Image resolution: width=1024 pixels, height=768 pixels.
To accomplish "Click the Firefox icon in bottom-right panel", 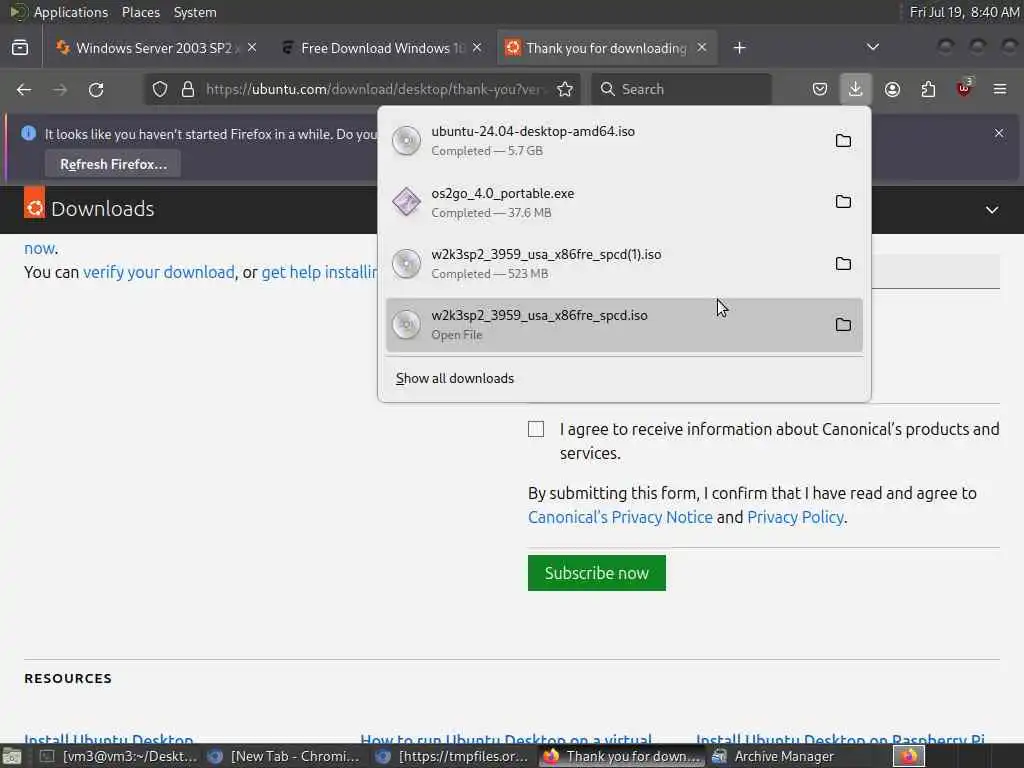I will tap(909, 756).
